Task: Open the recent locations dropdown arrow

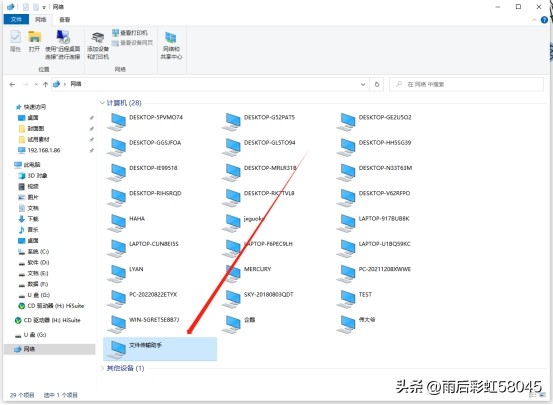Action: click(x=36, y=84)
